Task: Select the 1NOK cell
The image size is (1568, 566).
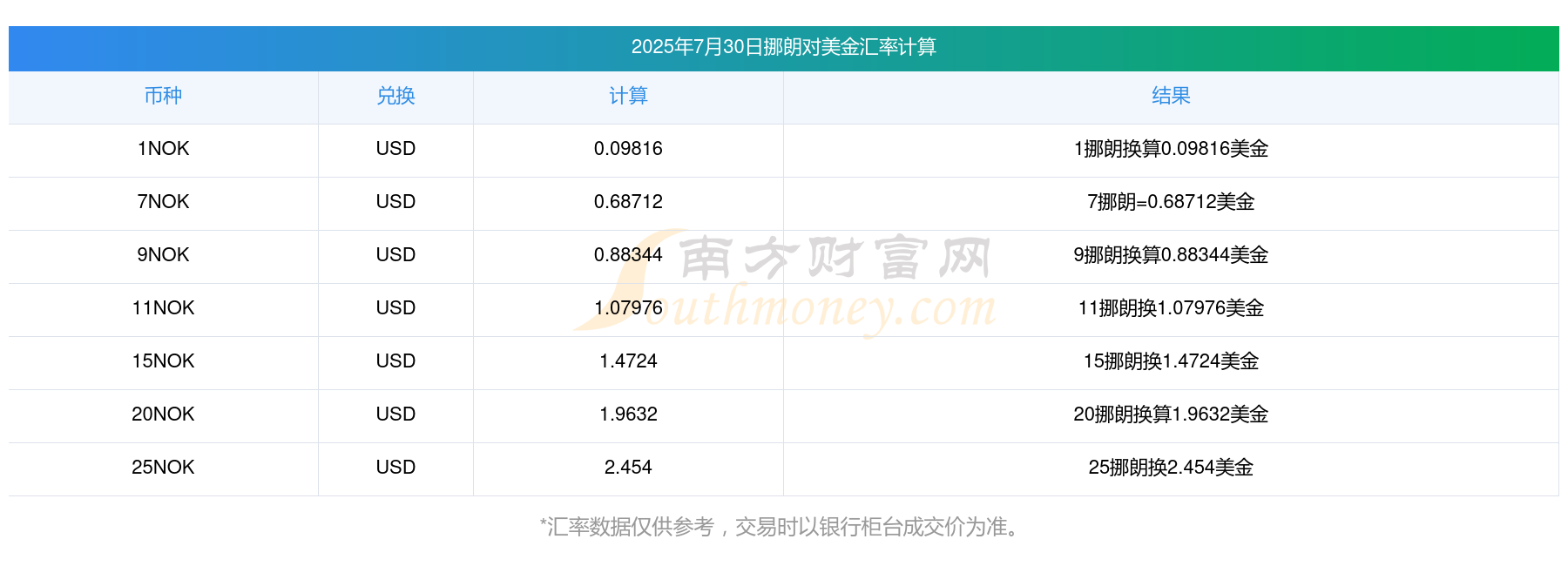Action: tap(163, 149)
